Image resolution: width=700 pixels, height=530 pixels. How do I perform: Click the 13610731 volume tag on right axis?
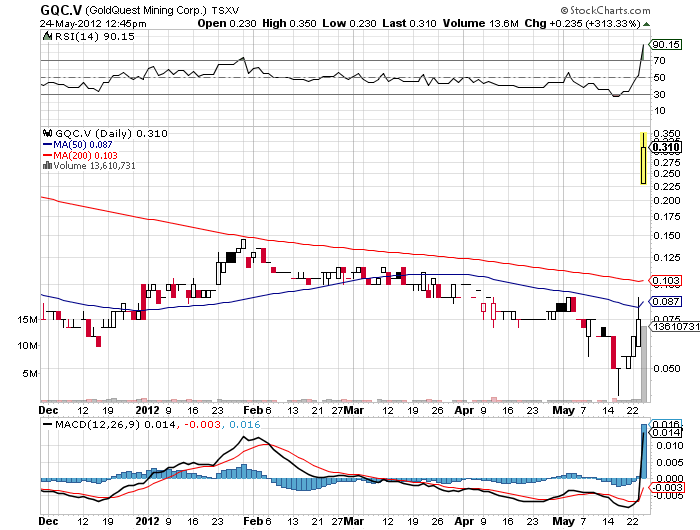pyautogui.click(x=675, y=326)
